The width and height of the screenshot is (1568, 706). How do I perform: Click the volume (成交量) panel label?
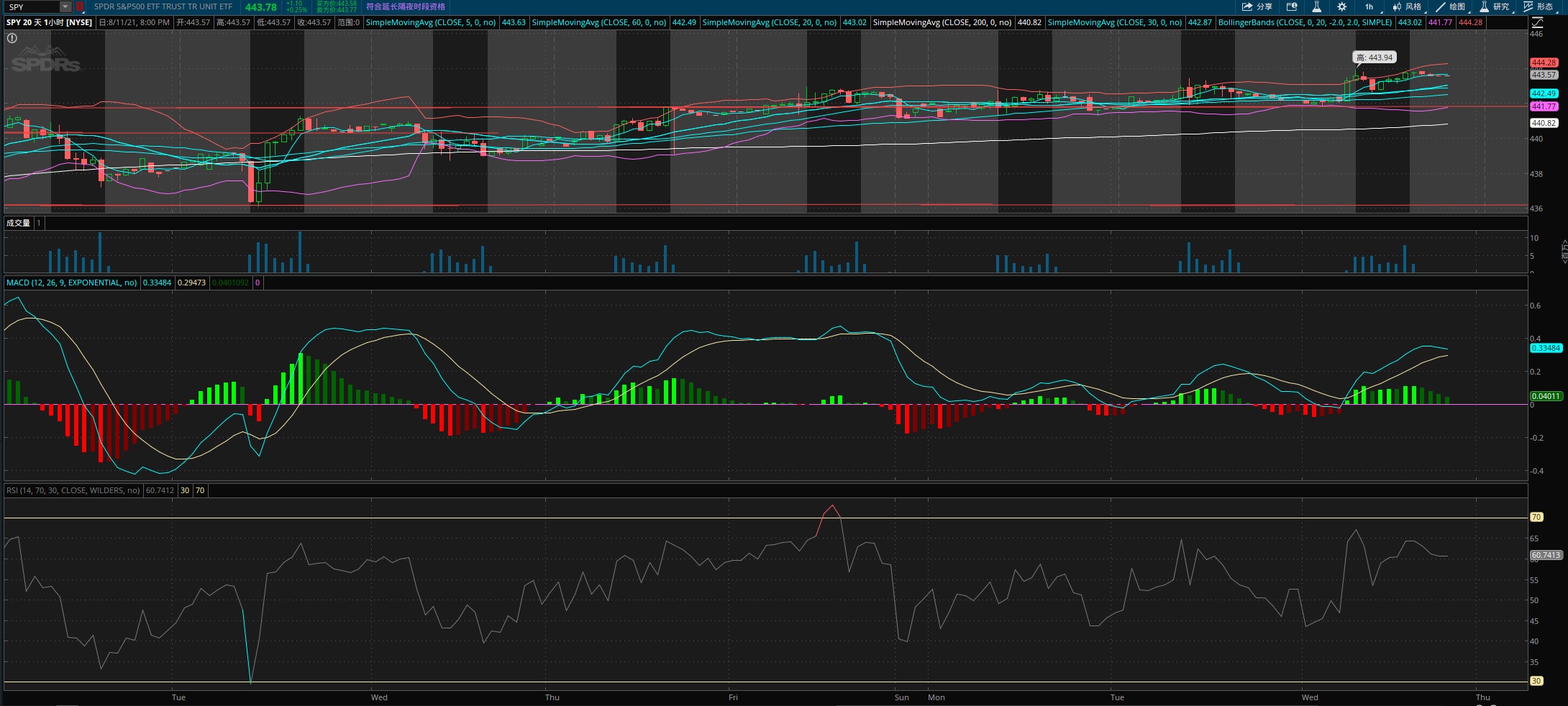coord(19,223)
